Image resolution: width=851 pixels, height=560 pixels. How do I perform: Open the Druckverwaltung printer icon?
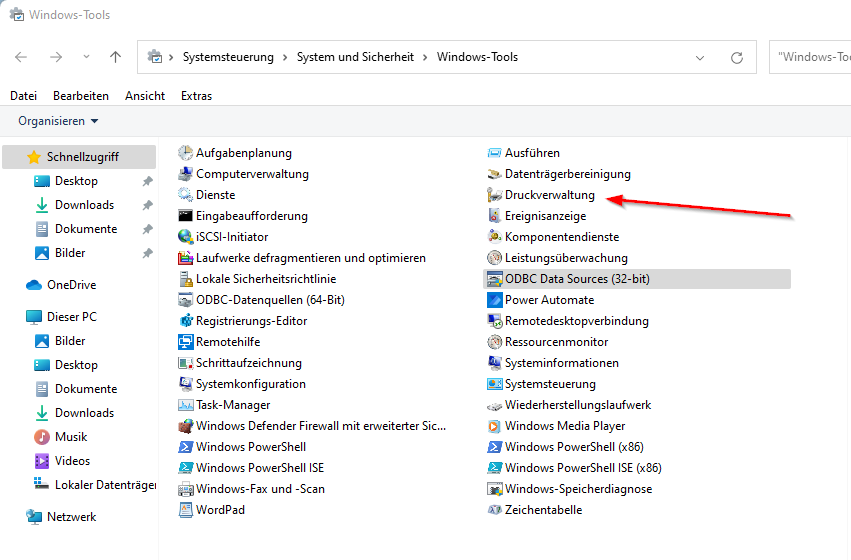pyautogui.click(x=494, y=195)
